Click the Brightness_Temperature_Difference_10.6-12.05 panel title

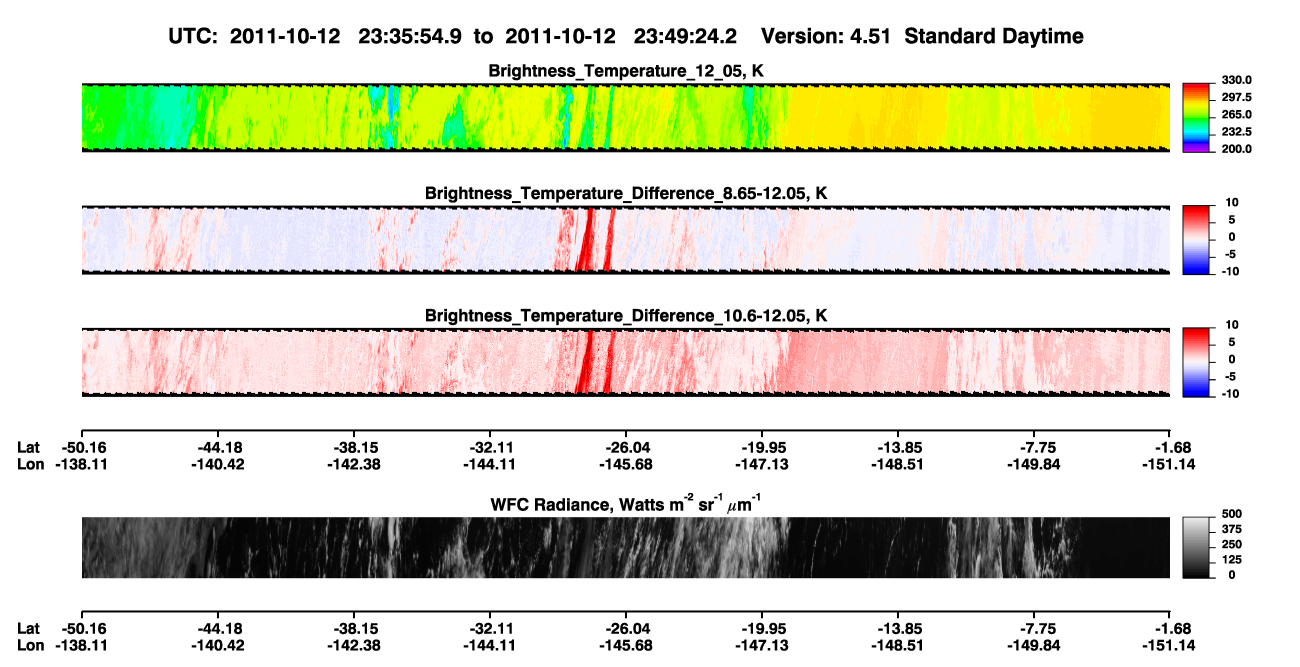[626, 316]
